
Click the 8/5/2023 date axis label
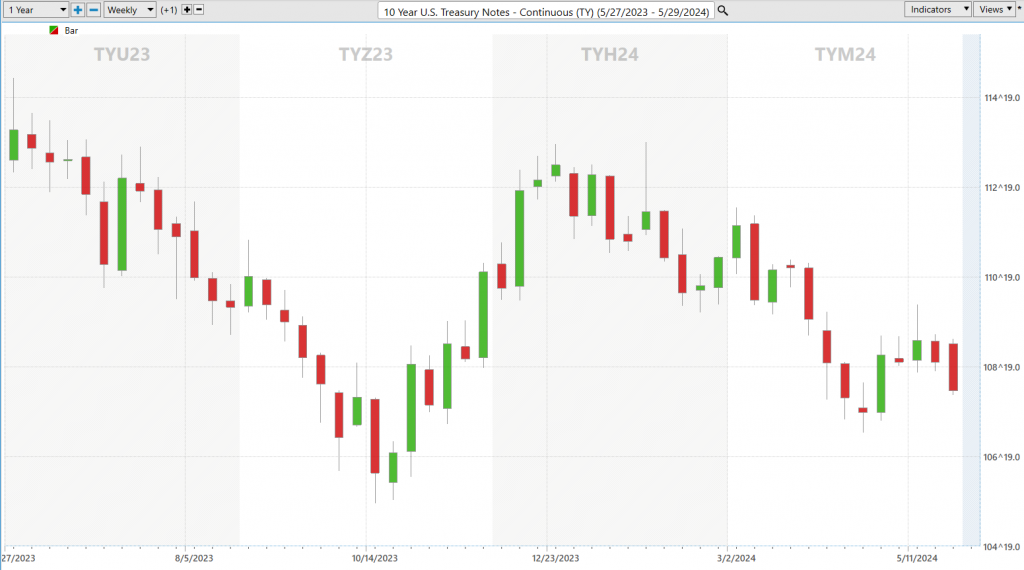pyautogui.click(x=194, y=558)
